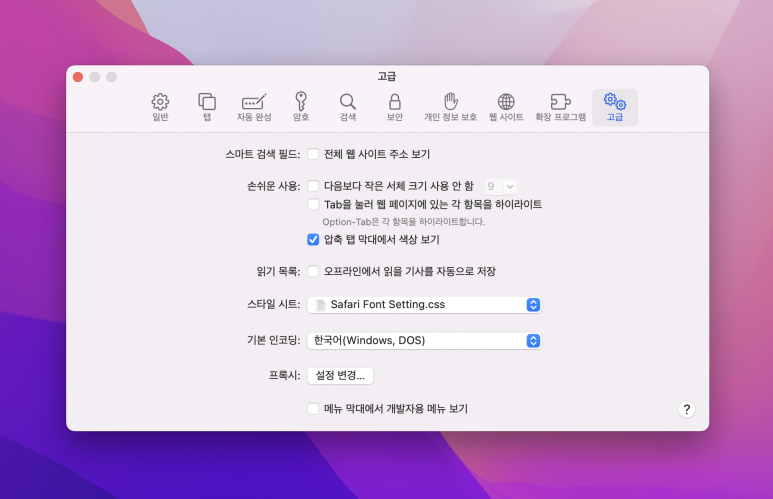Check Tab을 눌러 웹 페이지 항목 하이라이트
The image size is (773, 499).
(x=313, y=204)
